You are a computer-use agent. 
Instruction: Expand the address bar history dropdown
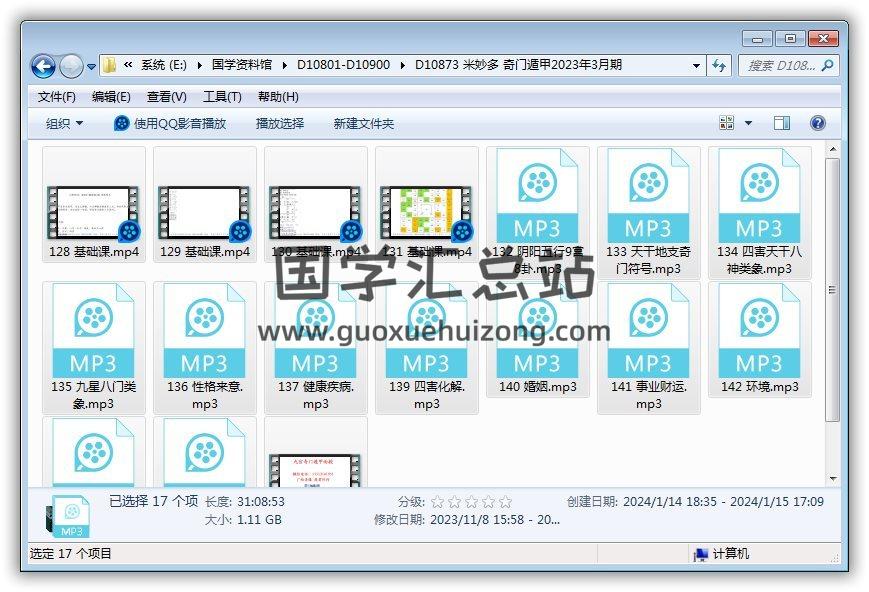point(697,66)
